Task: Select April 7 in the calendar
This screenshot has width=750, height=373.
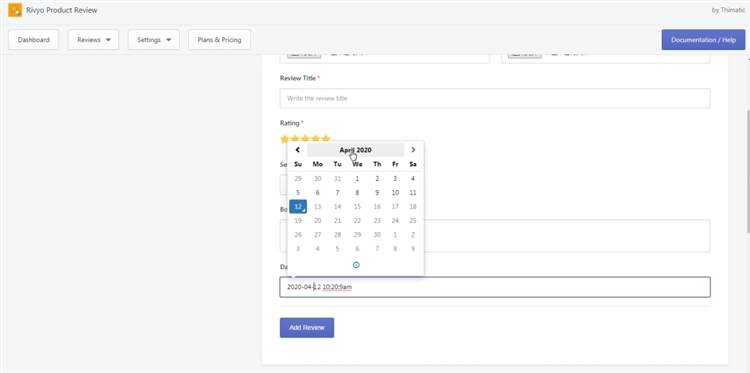Action: [x=337, y=193]
